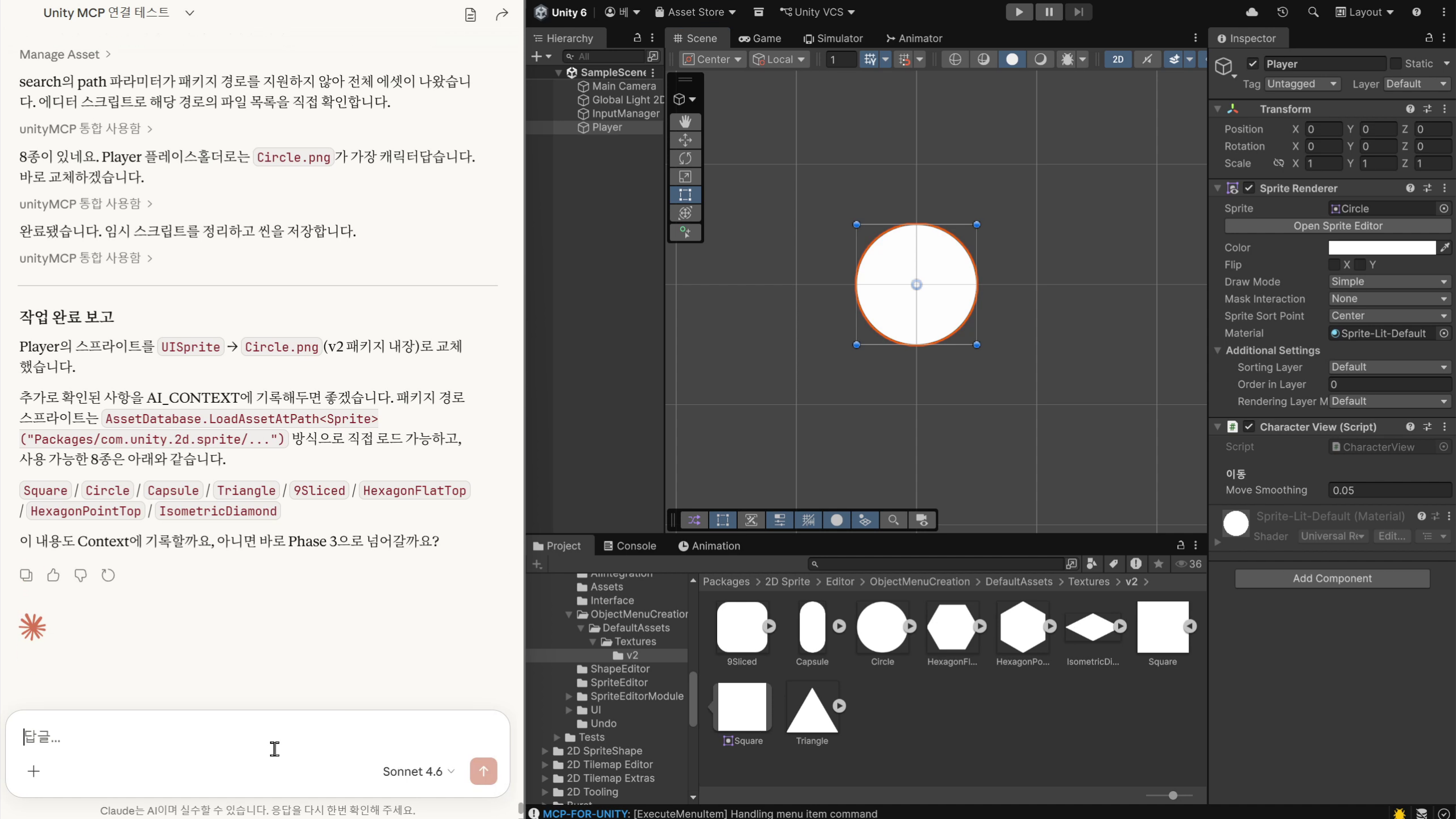Click the thumbs up feedback icon
The width and height of the screenshot is (1456, 819).
coord(53,576)
